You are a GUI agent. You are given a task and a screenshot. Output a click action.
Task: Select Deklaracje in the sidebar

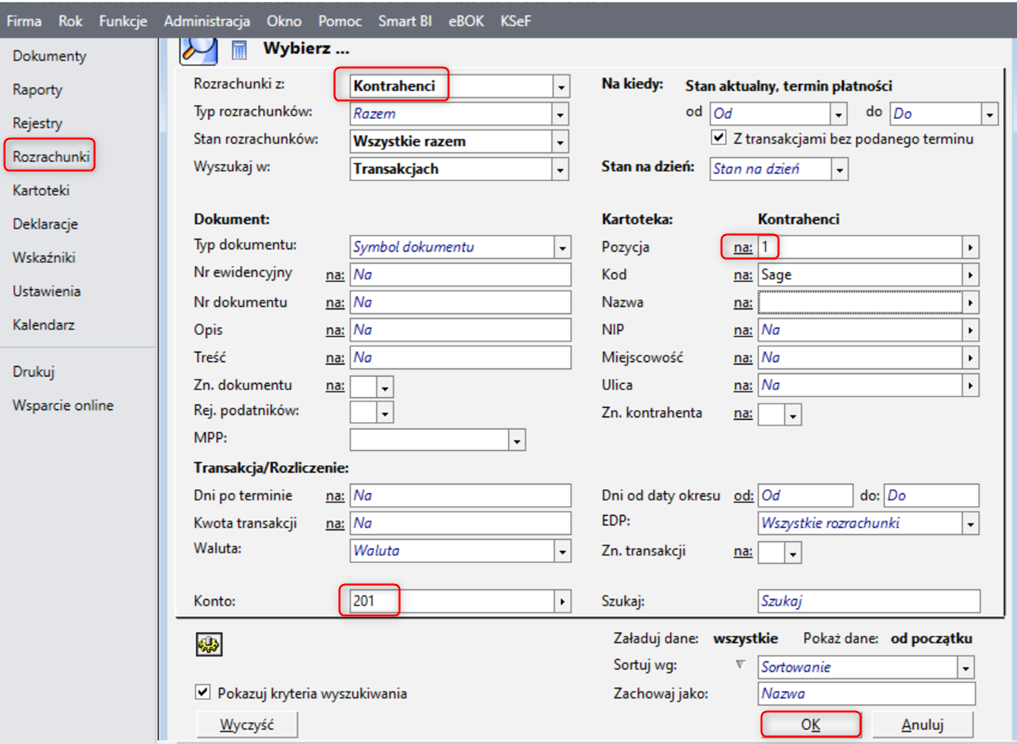(x=45, y=224)
